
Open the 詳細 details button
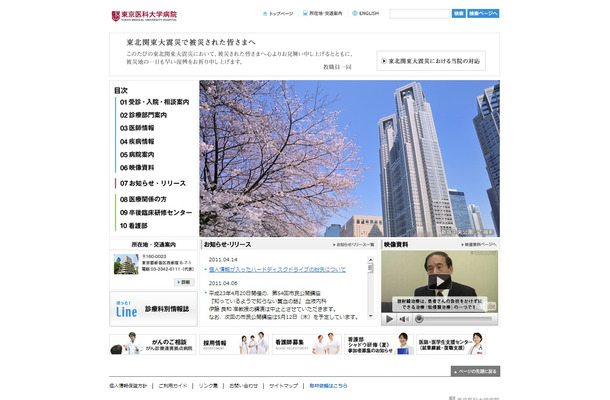coord(184,282)
